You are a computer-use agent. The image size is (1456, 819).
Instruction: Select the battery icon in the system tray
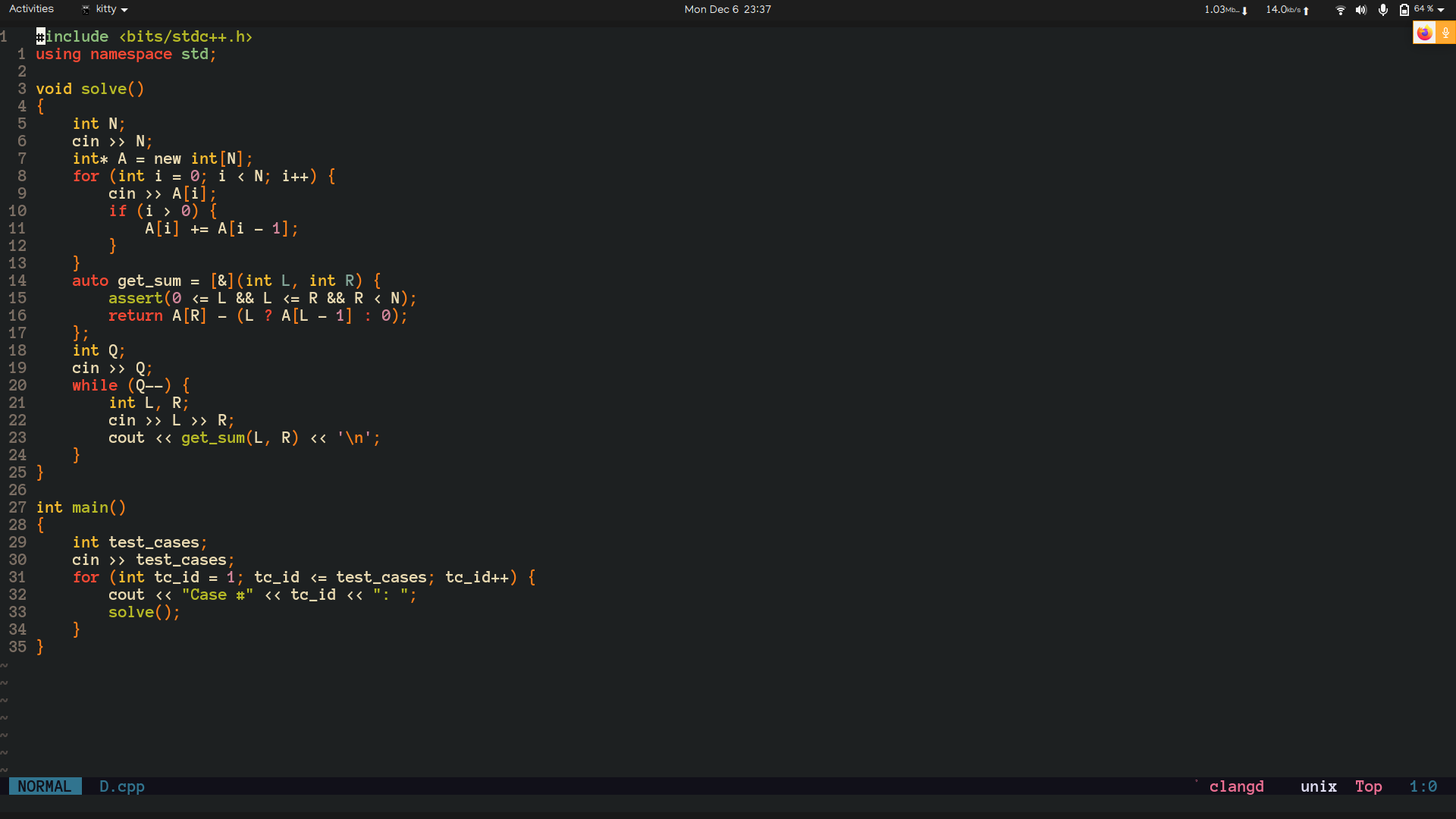(x=1404, y=10)
